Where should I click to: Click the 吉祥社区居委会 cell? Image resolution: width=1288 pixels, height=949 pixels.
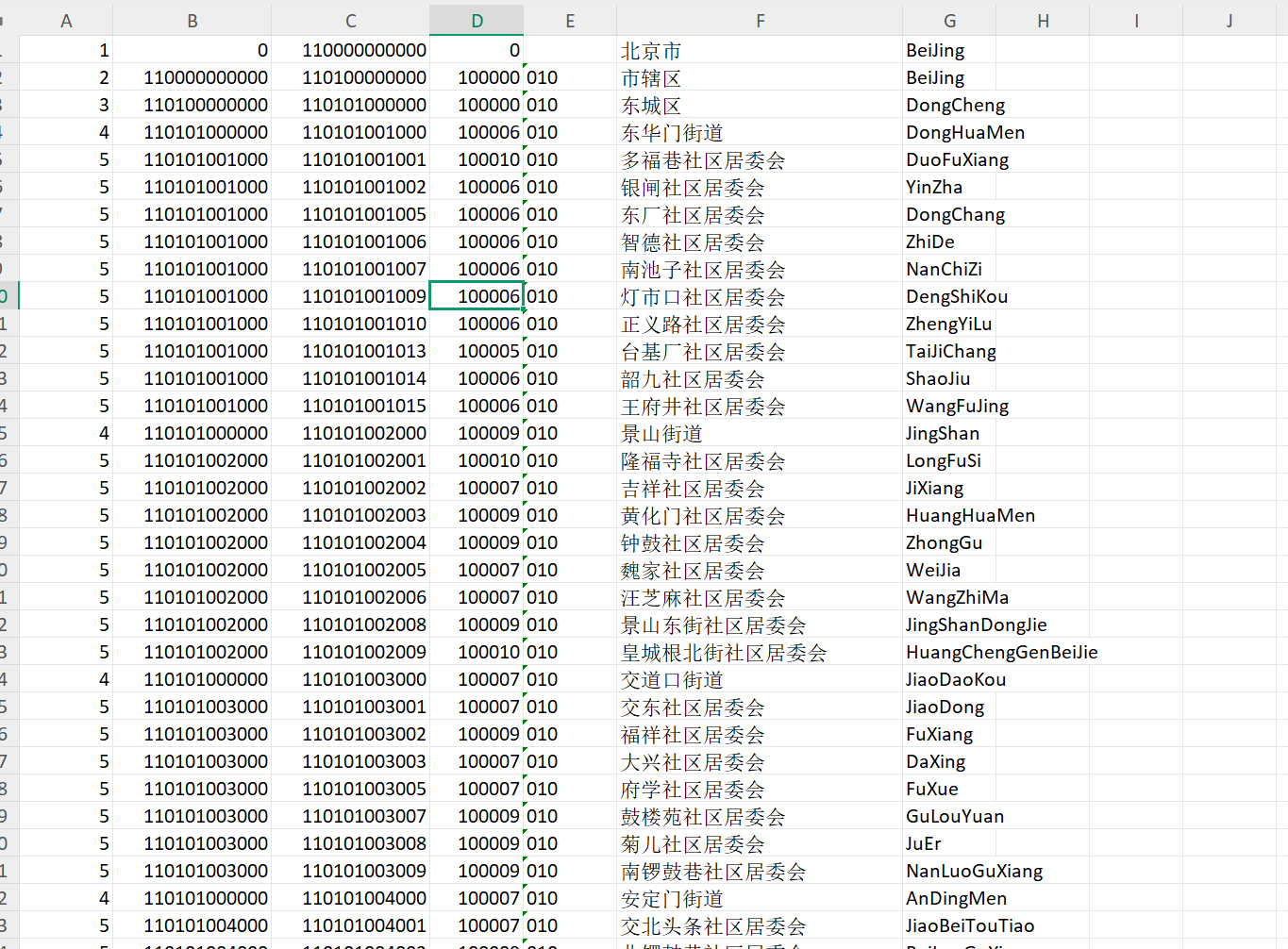point(760,488)
